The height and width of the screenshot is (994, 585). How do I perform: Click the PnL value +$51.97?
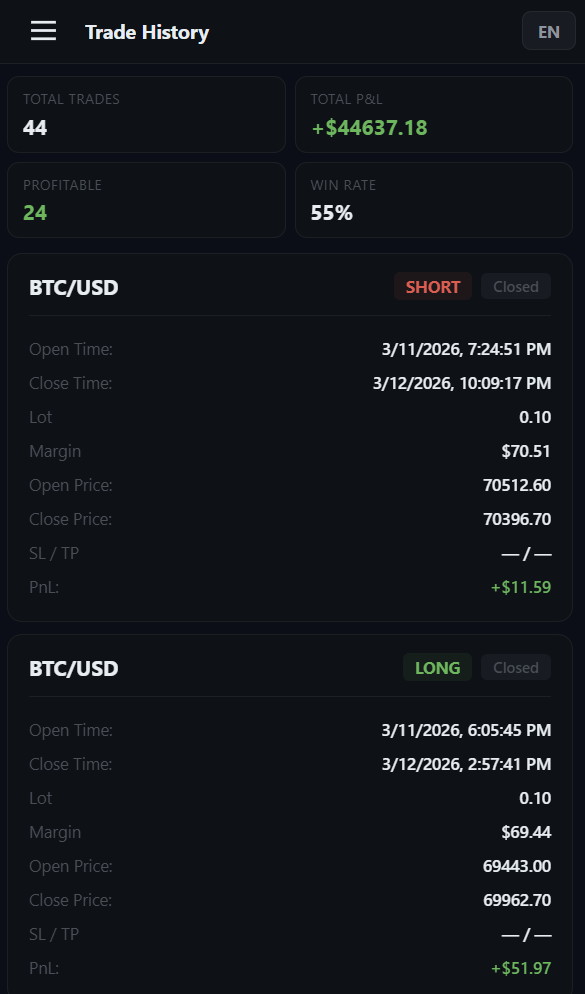click(521, 968)
